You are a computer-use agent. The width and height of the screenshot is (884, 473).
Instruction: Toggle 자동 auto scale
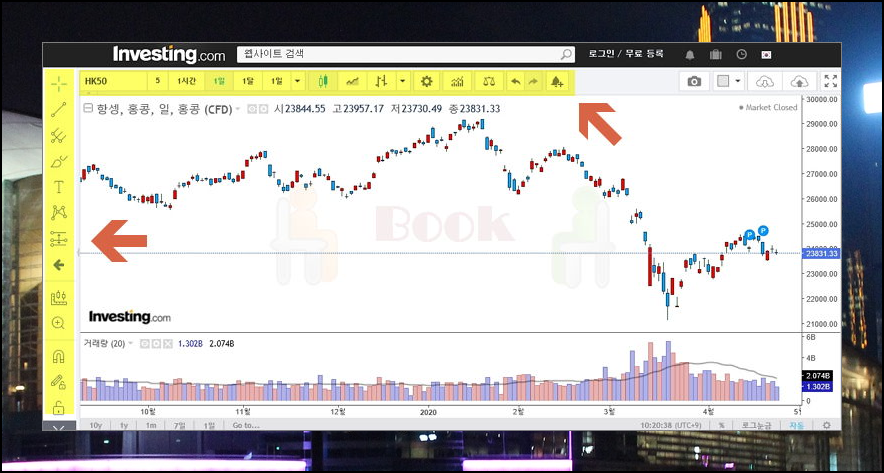(x=797, y=425)
